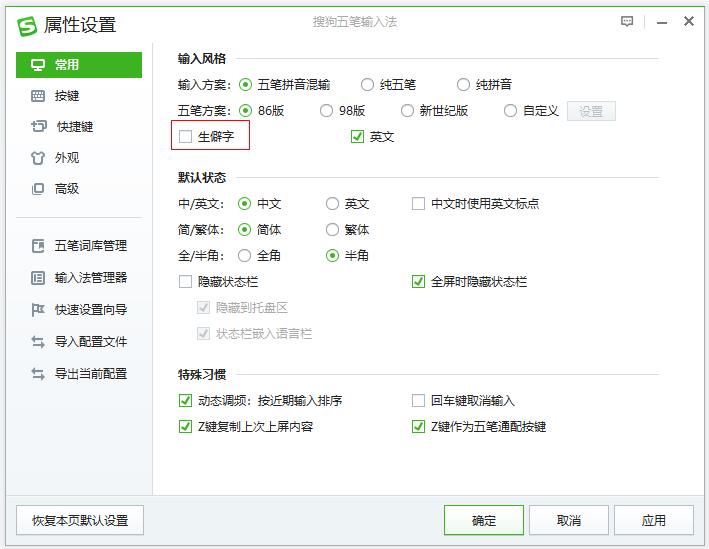
Task: Open the 按键 keys settings icon
Action: pos(38,96)
